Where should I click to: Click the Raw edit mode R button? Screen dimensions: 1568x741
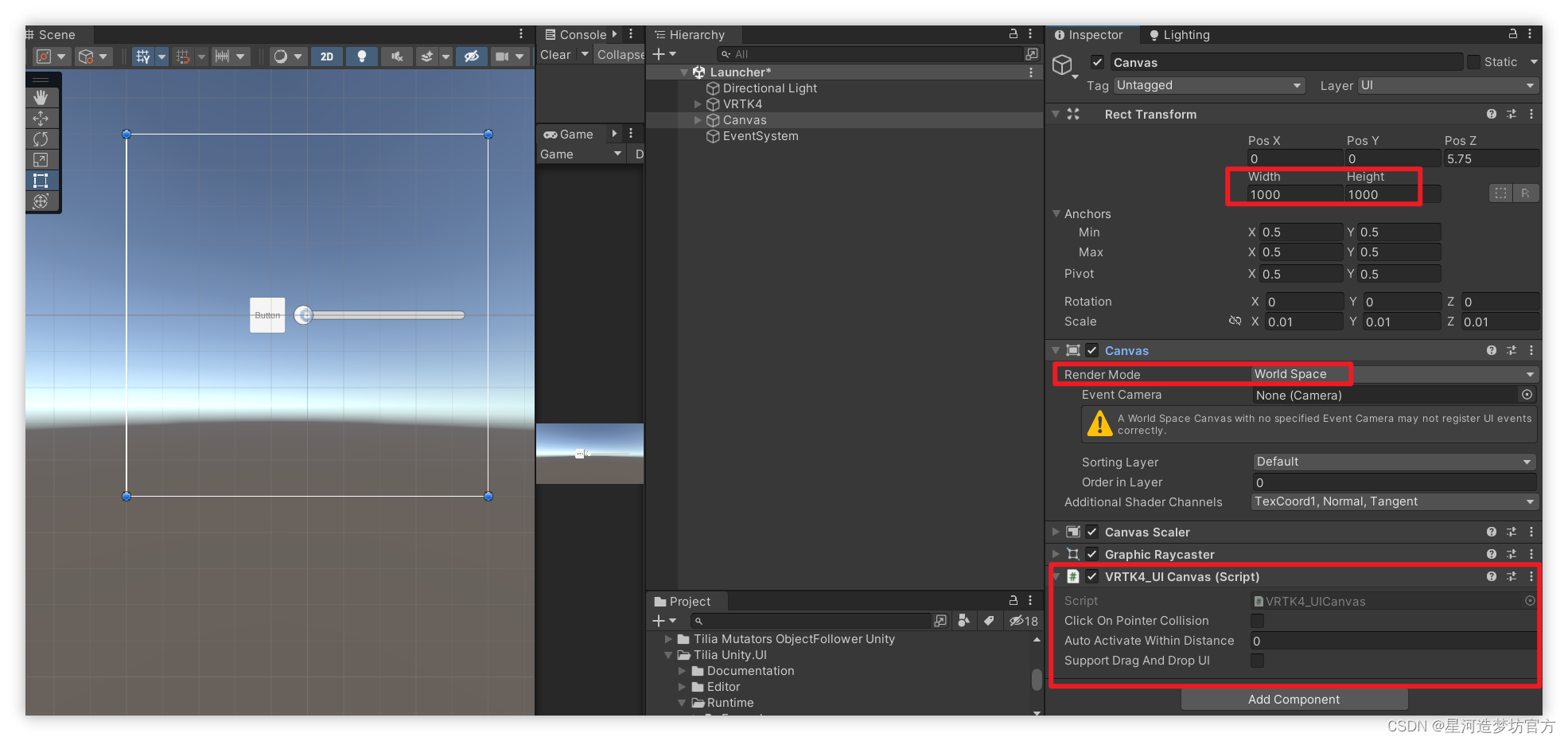pyautogui.click(x=1525, y=193)
